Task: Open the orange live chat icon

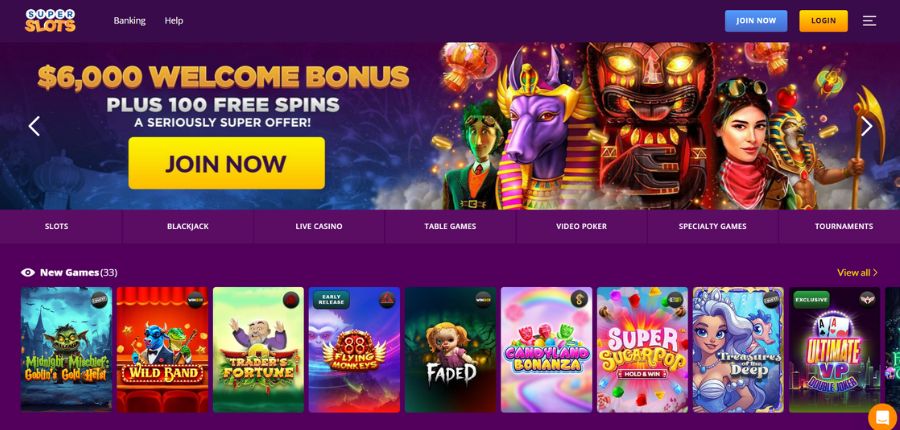Action: tap(882, 417)
